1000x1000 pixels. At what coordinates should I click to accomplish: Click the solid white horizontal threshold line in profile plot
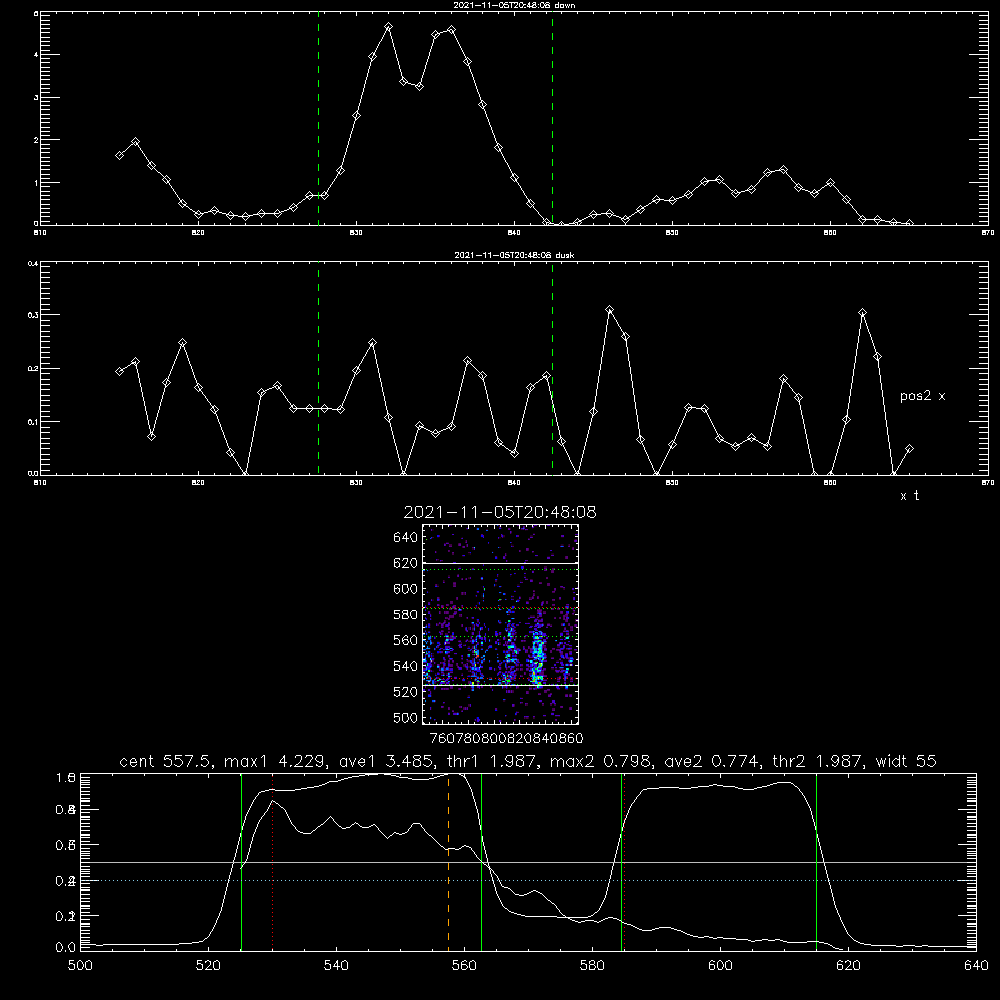[x=528, y=862]
